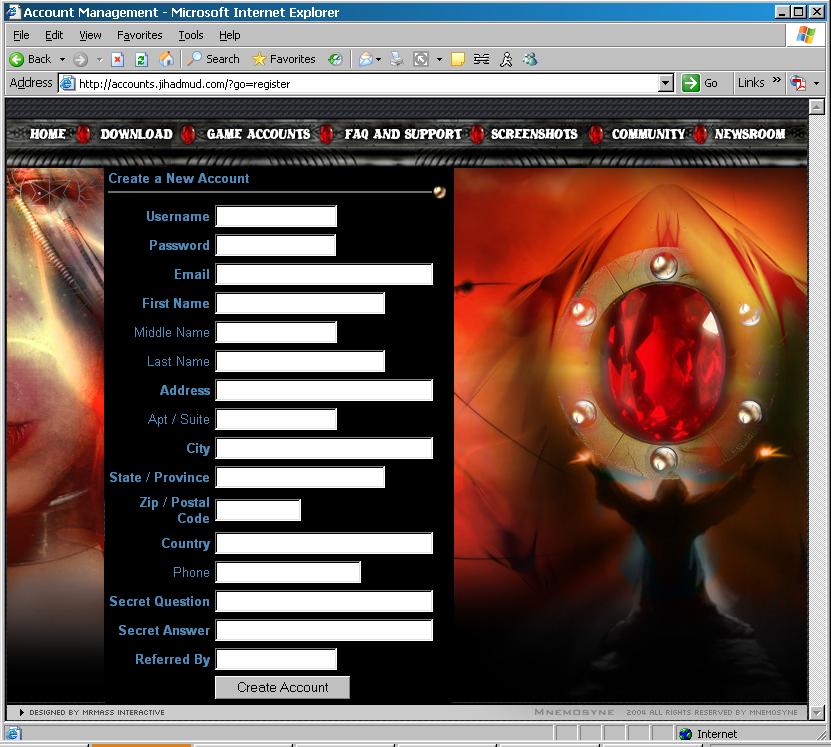Open the Favorites menu

pos(139,35)
